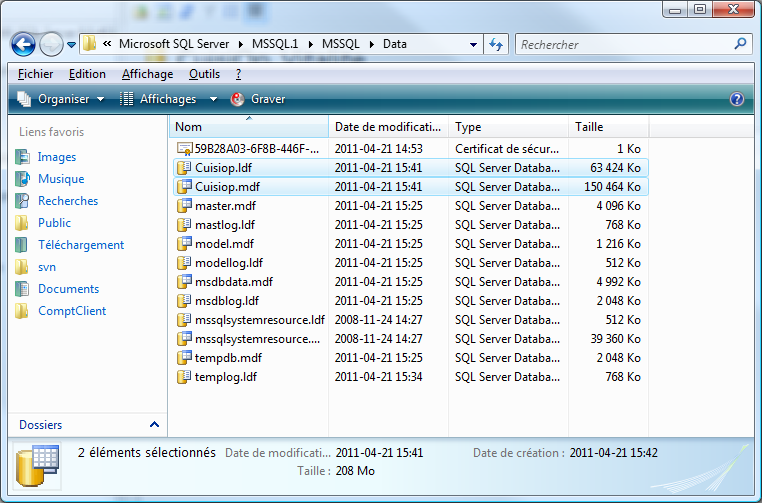This screenshot has height=503, width=762.
Task: Select the Cuisiop.mdf file icon
Action: [184, 187]
